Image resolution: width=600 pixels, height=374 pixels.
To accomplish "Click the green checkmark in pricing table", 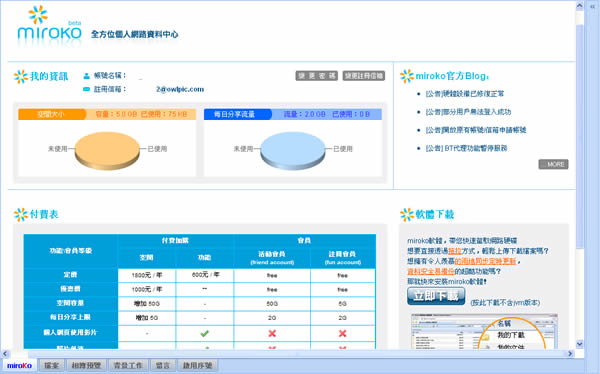I will pyautogui.click(x=205, y=333).
